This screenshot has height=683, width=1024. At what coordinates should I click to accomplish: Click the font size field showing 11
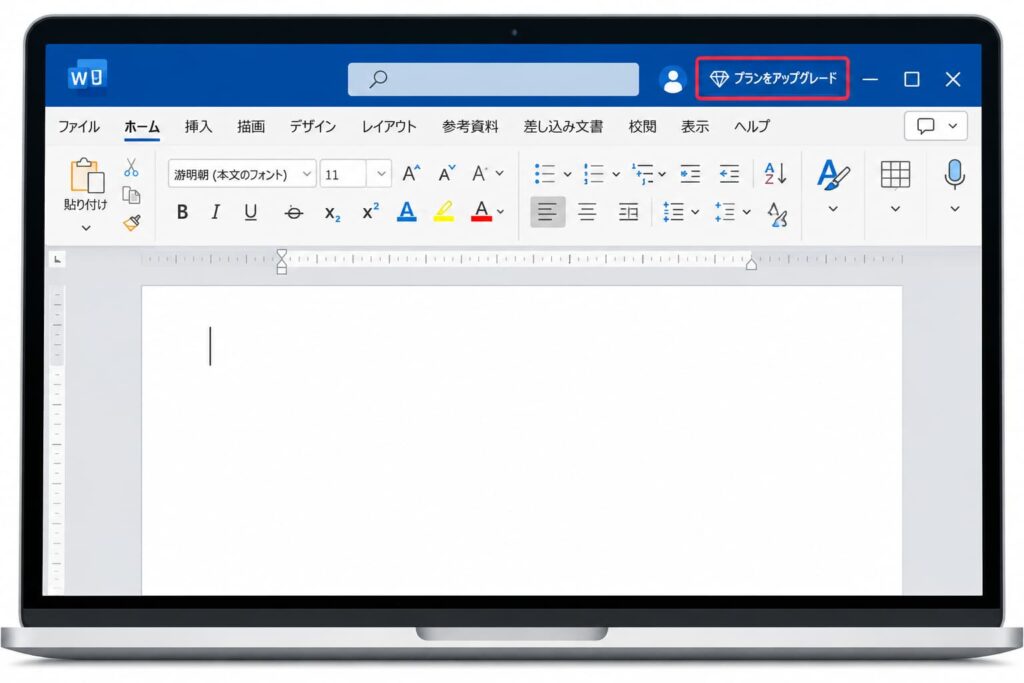344,174
